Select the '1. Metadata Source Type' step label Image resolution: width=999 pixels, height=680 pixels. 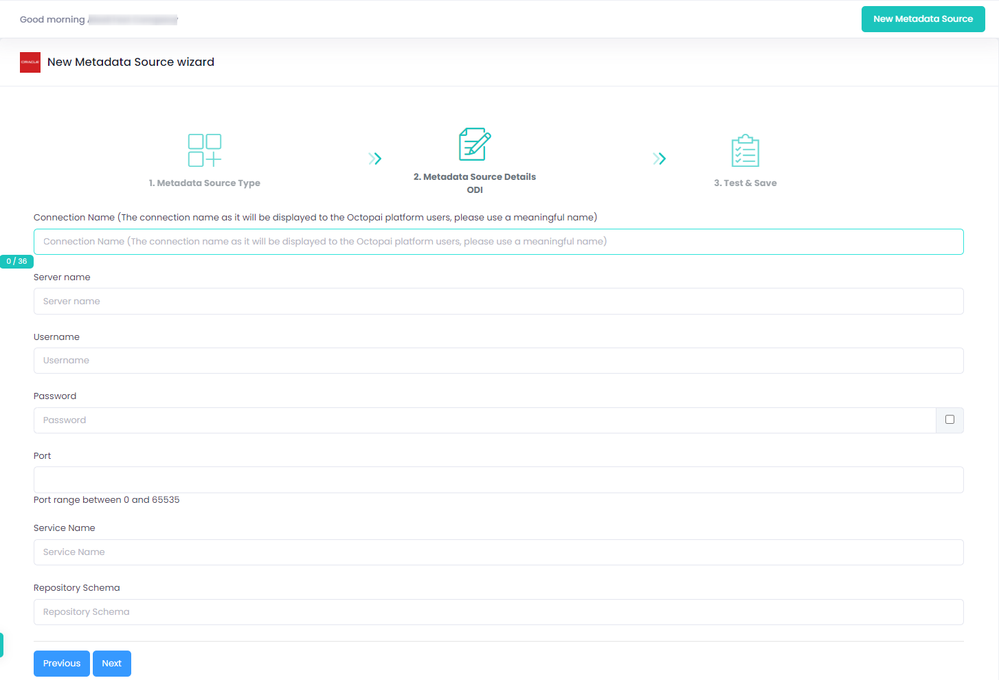pos(205,183)
